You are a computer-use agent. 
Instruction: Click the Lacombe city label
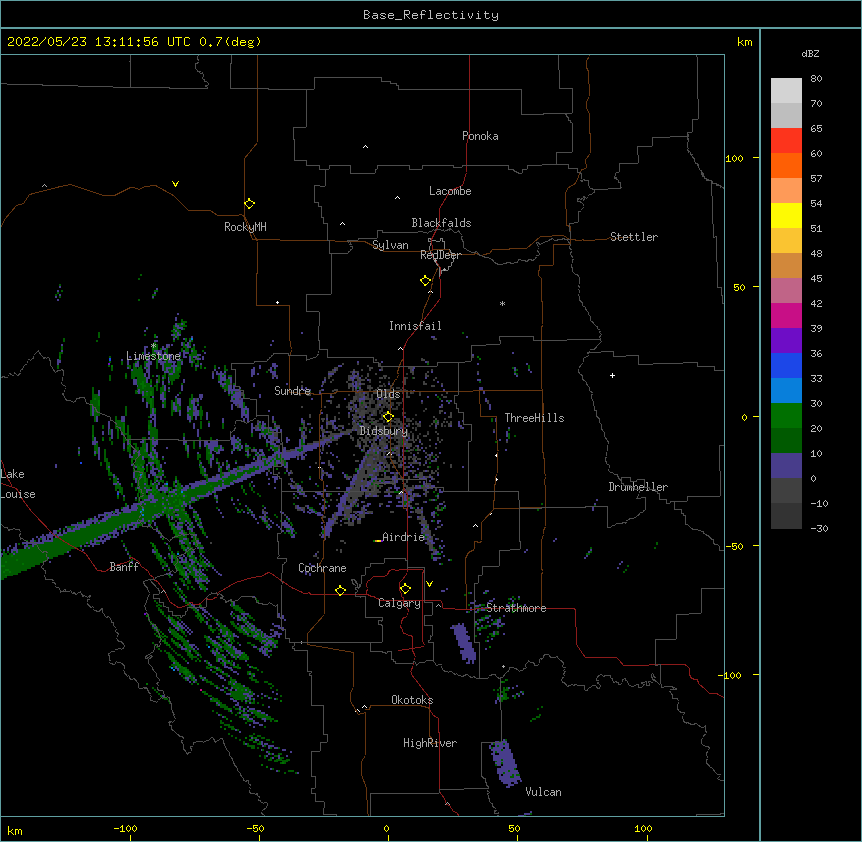[450, 191]
